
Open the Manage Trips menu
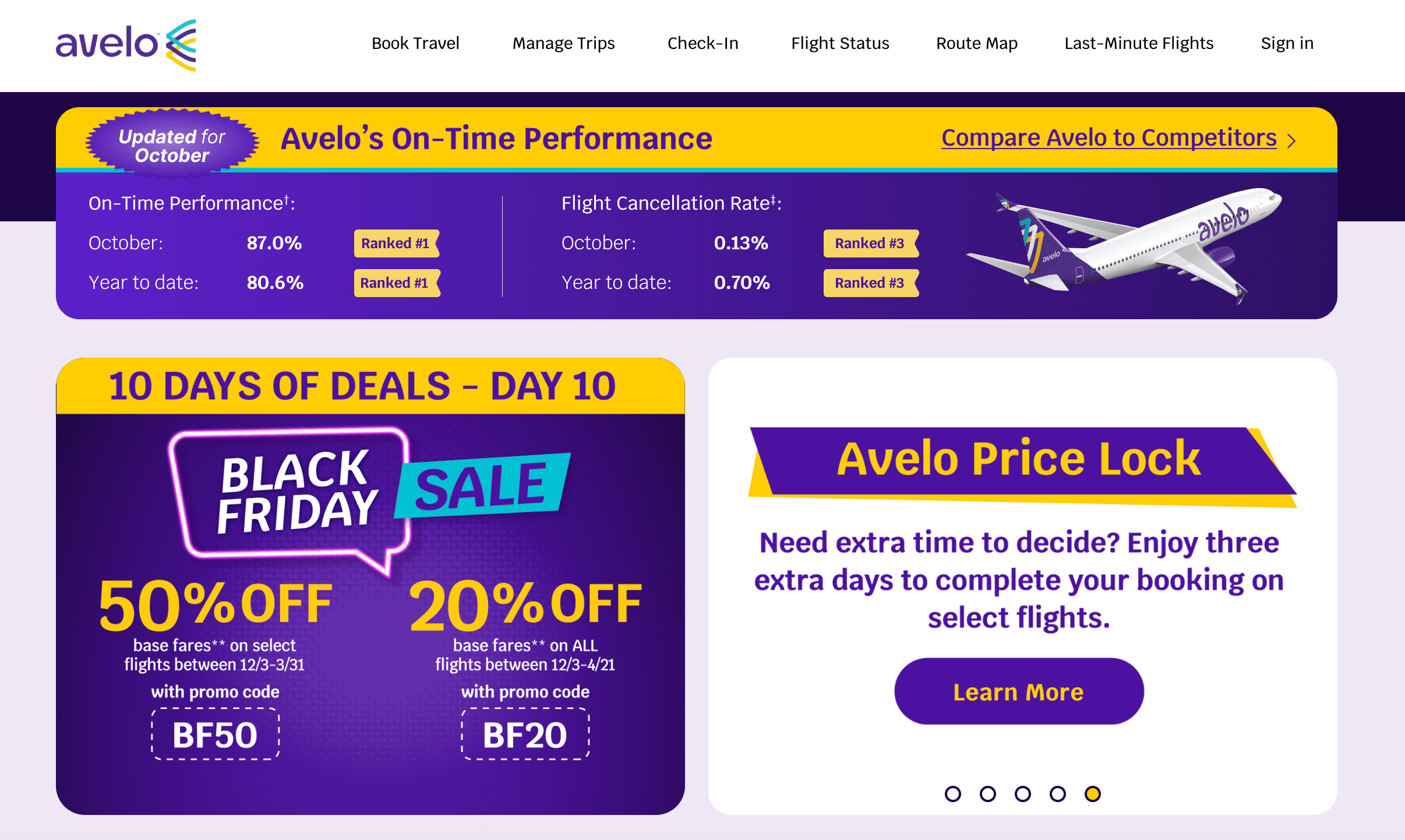pyautogui.click(x=563, y=43)
